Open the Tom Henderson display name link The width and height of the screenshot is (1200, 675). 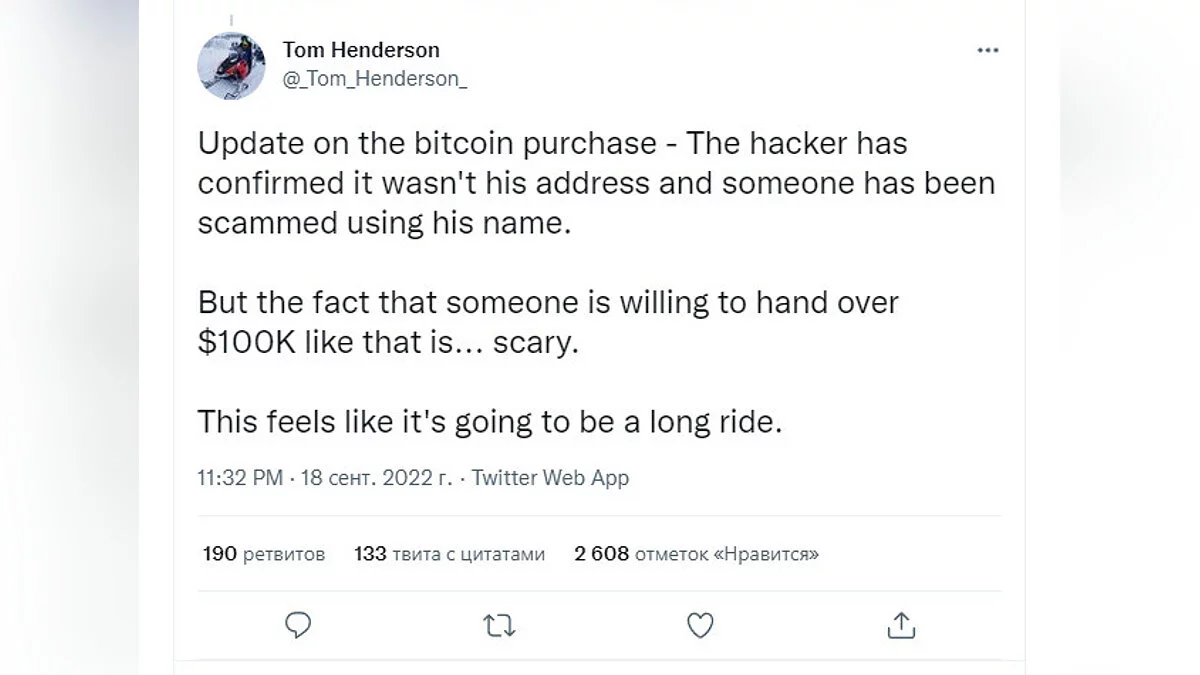(x=361, y=50)
